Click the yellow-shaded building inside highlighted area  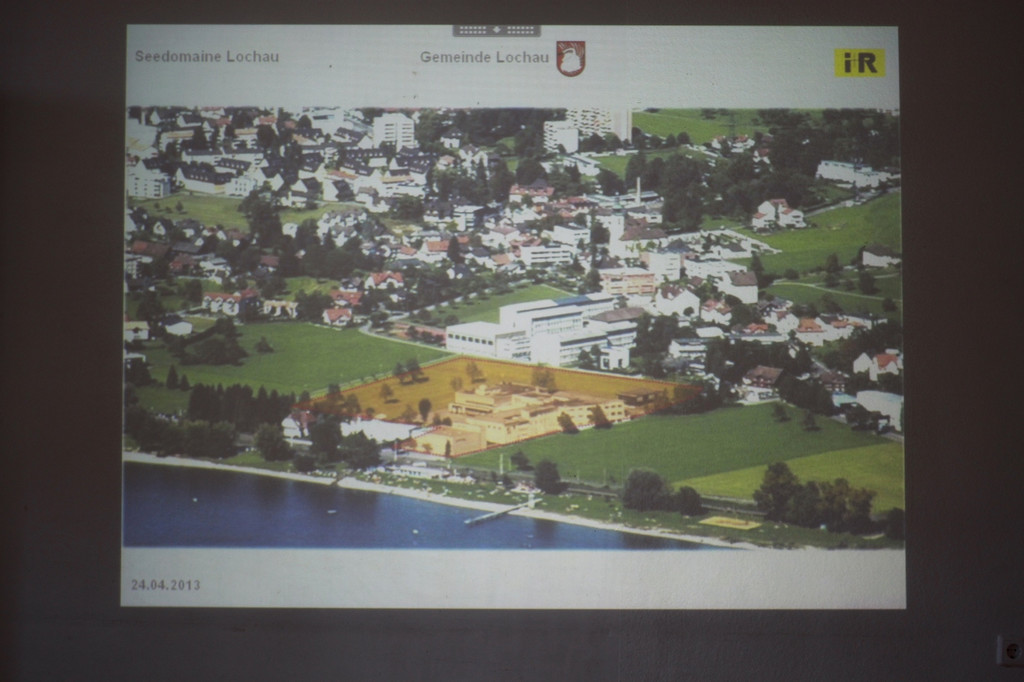tap(510, 412)
